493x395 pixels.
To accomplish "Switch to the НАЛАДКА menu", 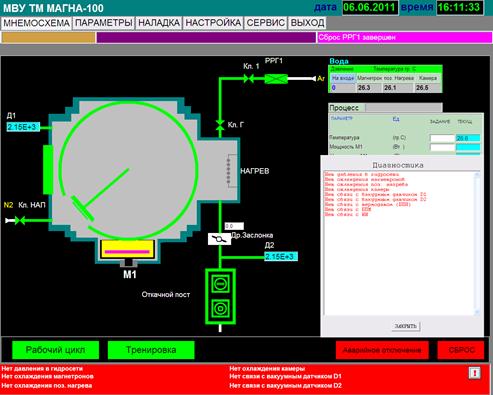I will [159, 23].
